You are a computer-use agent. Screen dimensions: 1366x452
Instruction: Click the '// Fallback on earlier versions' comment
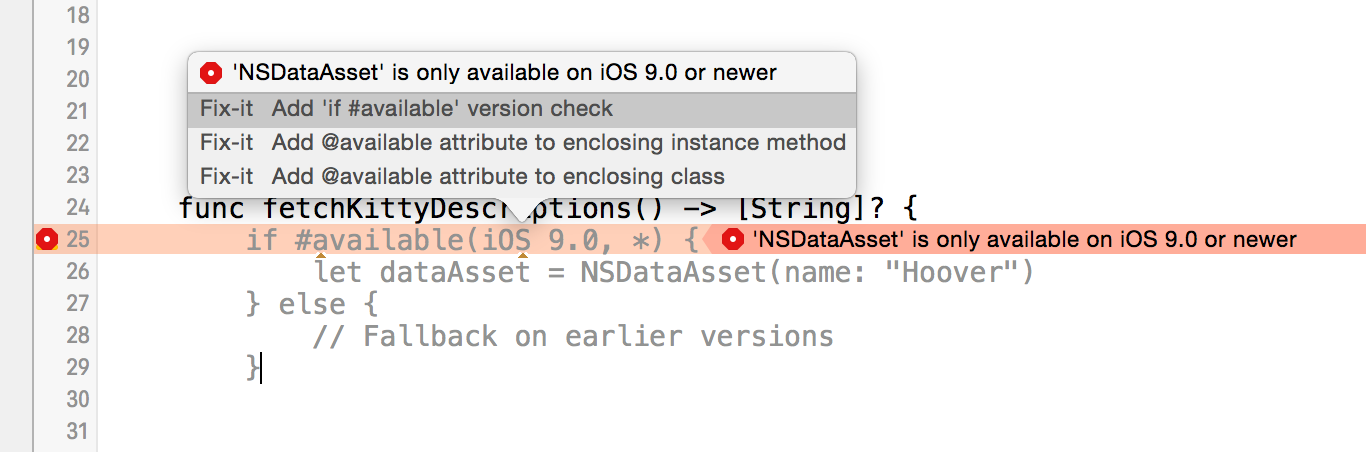point(573,336)
